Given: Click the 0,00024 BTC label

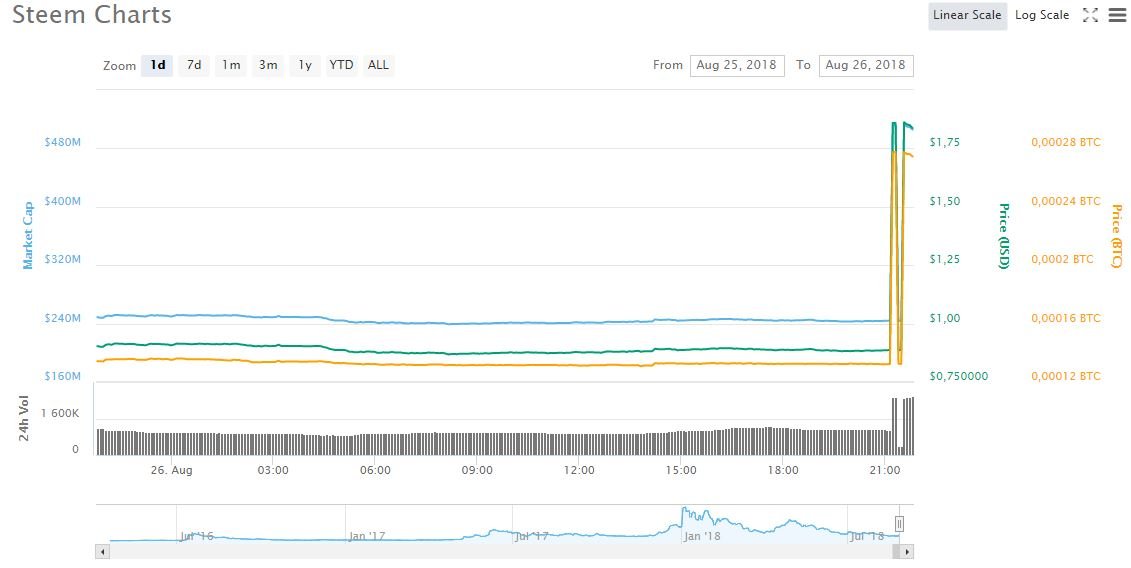Looking at the screenshot, I should point(1066,201).
